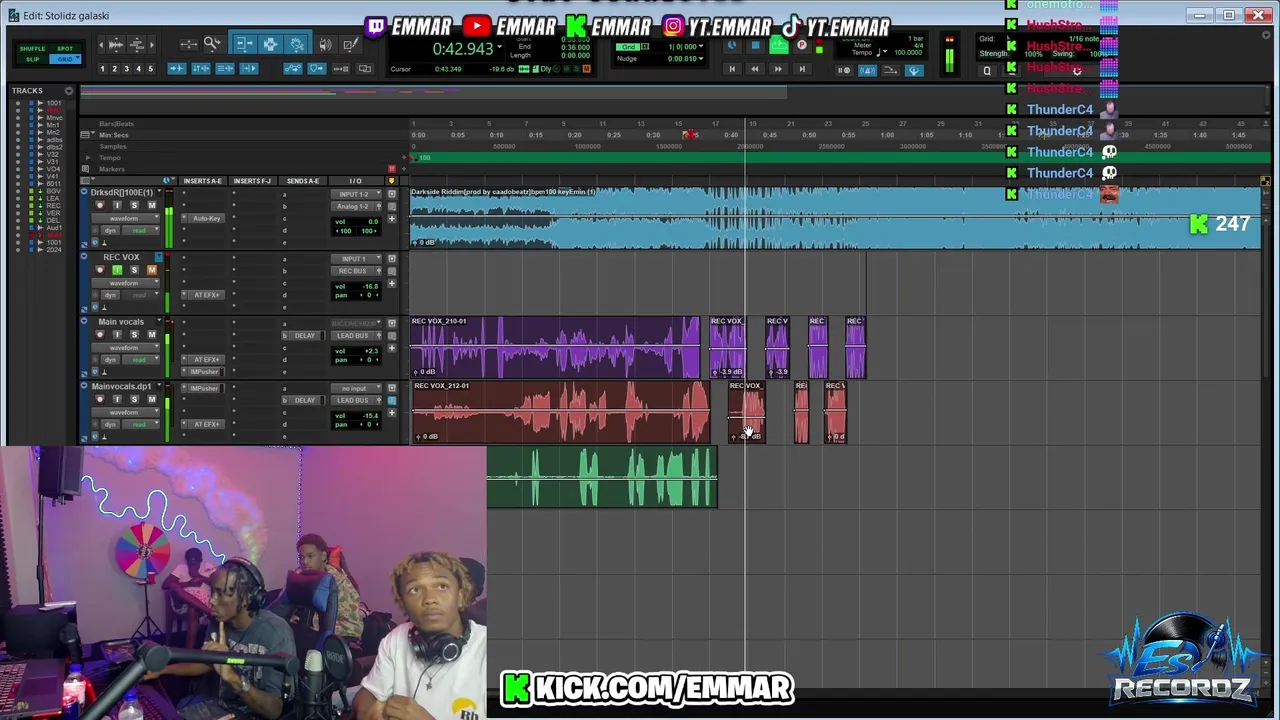The image size is (1280, 720).
Task: Select the Scrubber tool
Action: [x=325, y=44]
